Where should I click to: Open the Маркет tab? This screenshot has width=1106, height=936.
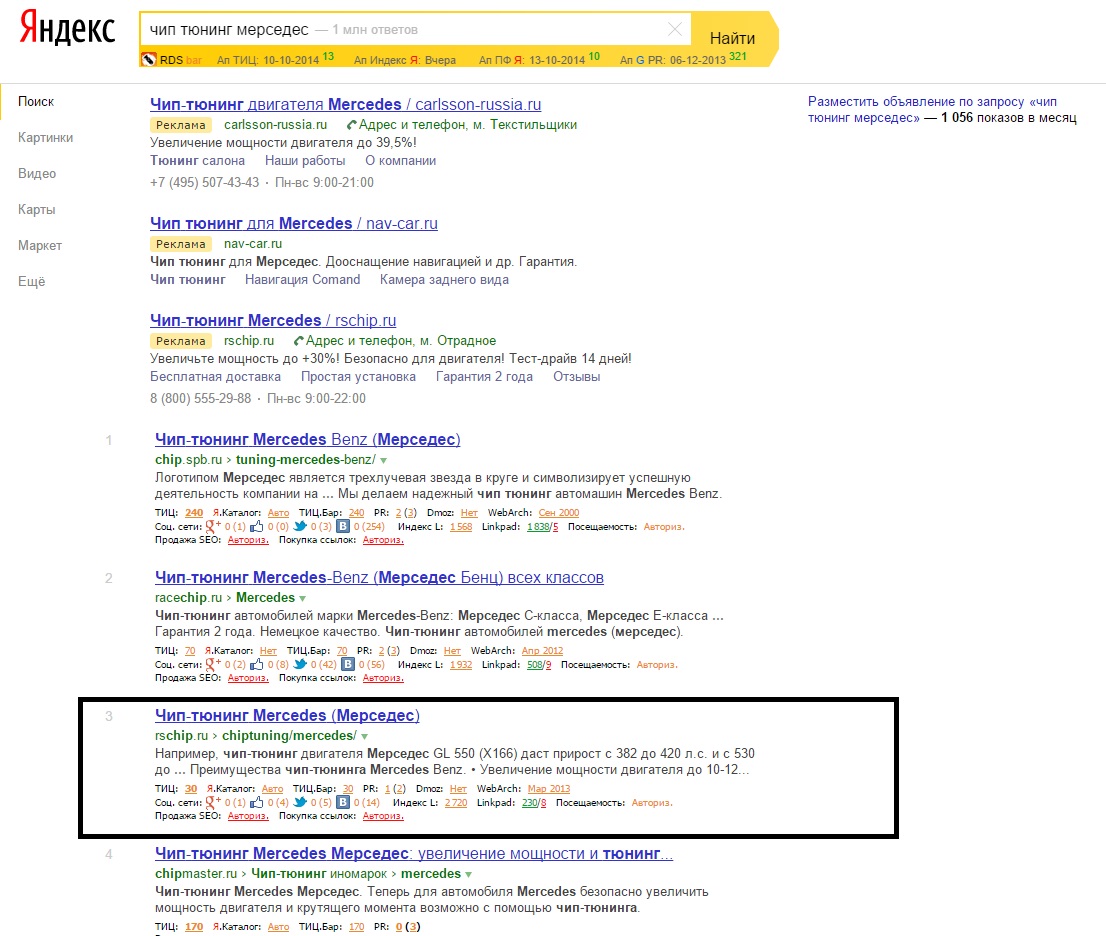tap(40, 245)
